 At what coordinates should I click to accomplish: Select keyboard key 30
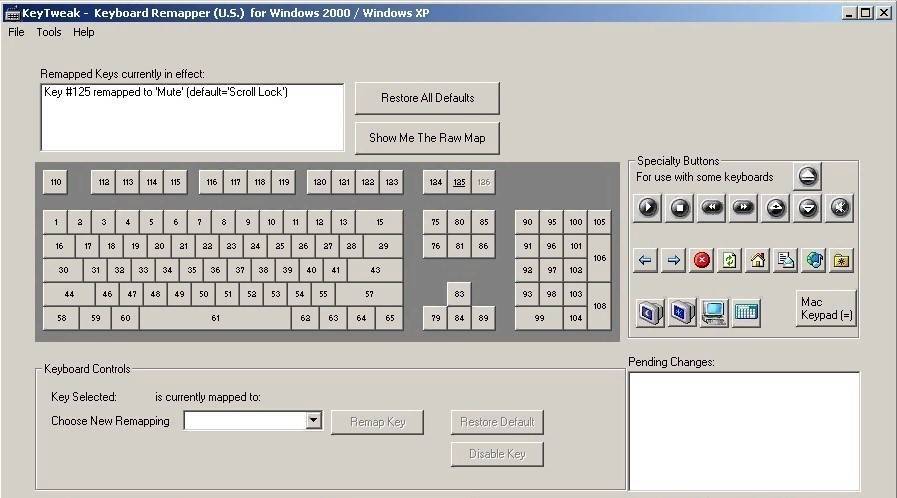click(x=63, y=270)
